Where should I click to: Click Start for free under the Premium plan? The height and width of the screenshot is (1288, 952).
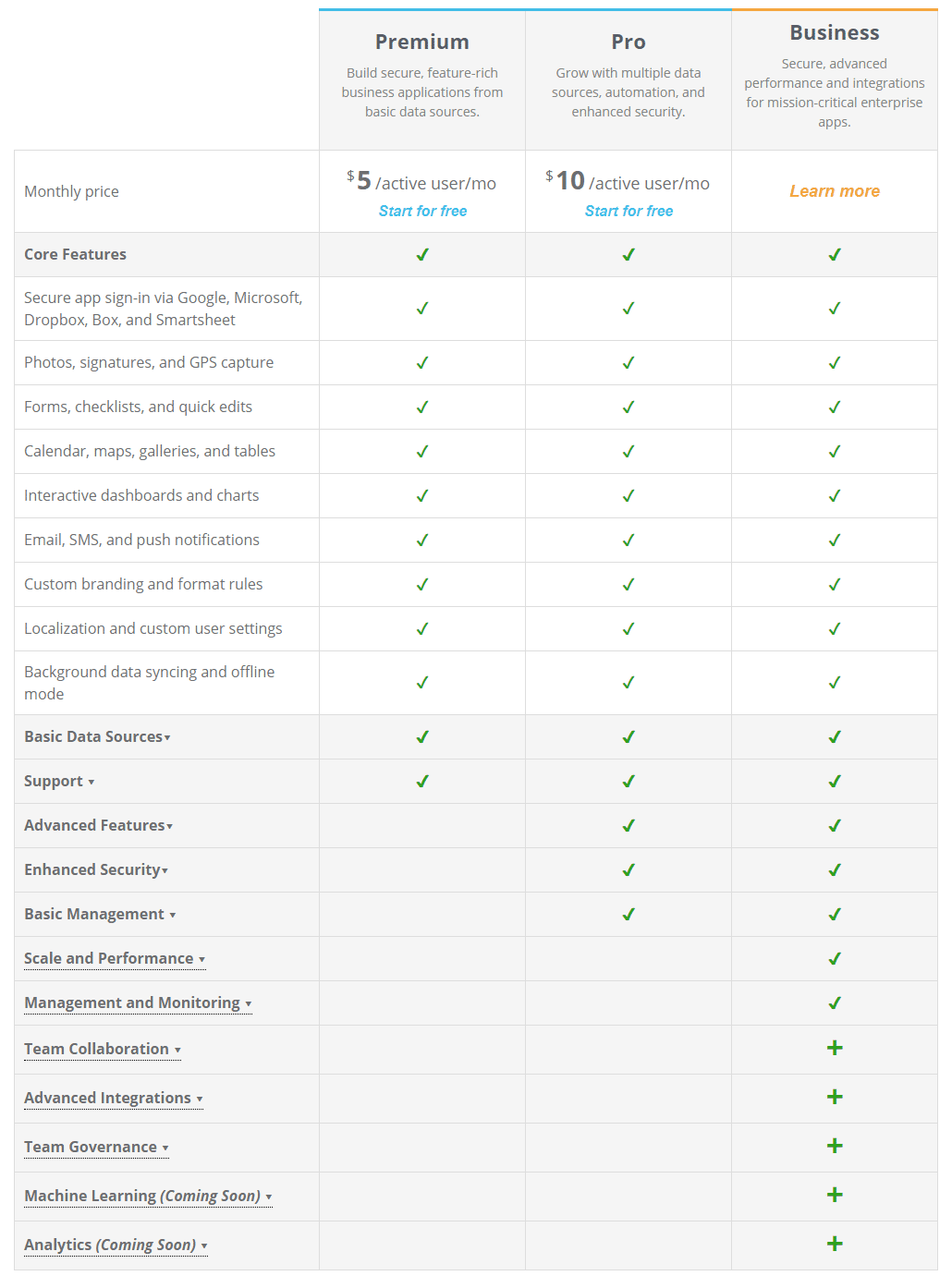pos(422,211)
